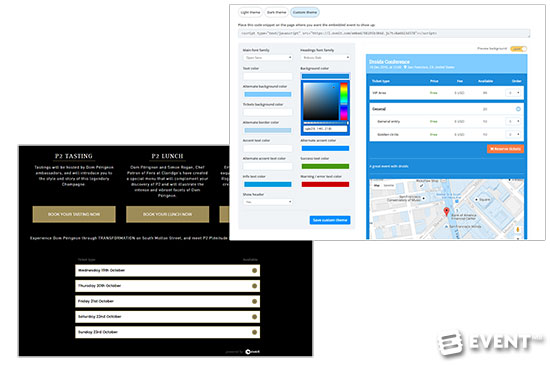Screen dimensions: 550x365
Task: Select the Map view button on map
Action: (x=377, y=185)
